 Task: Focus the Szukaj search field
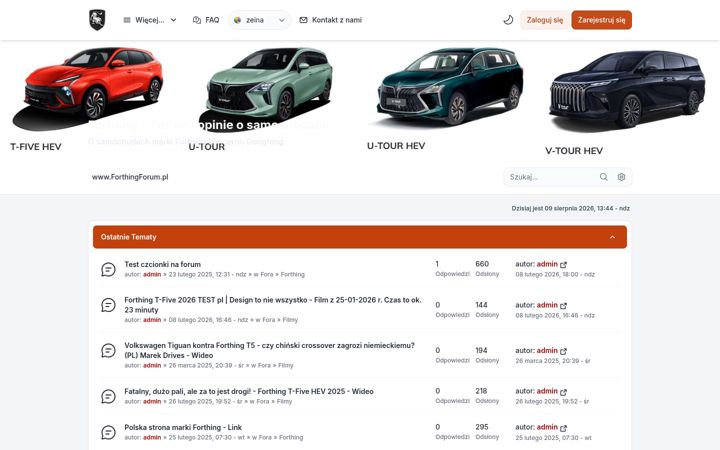551,177
